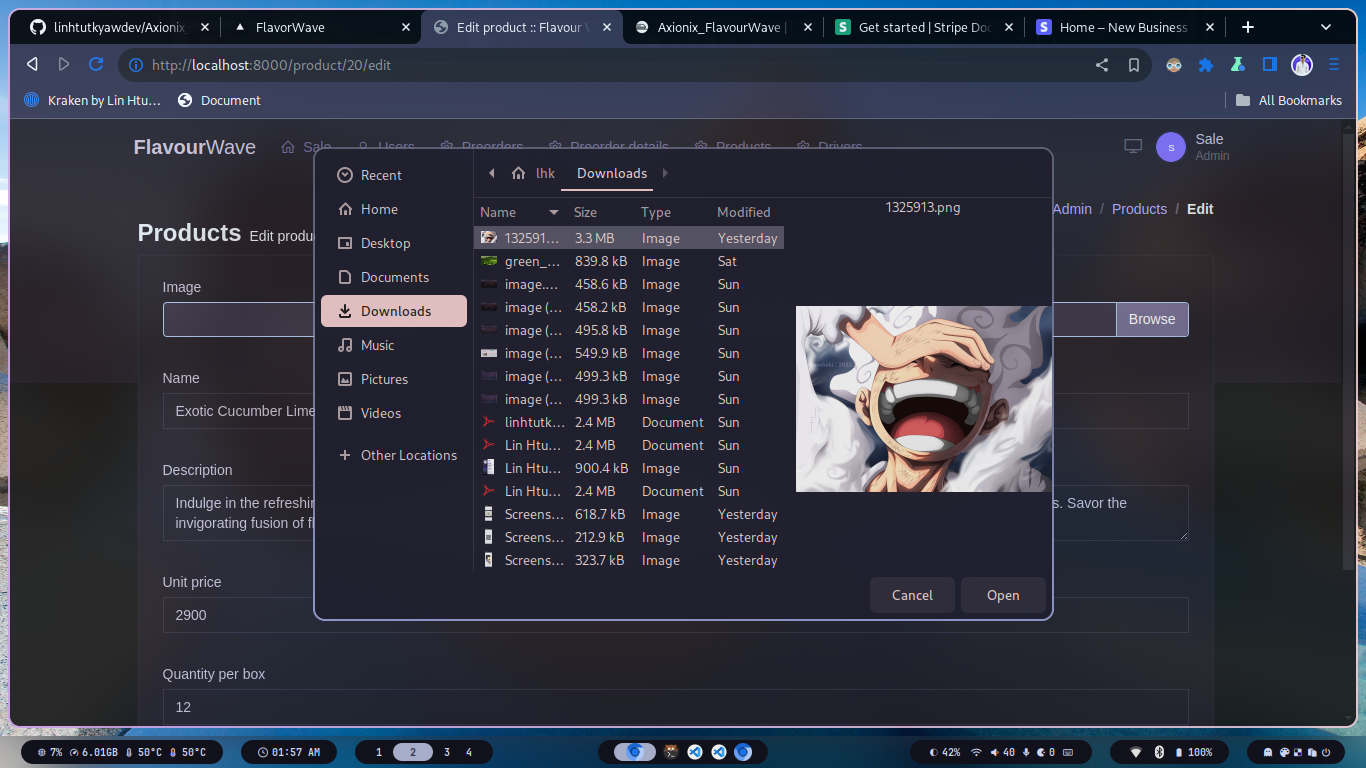
Task: Select the linhtutk… document file
Action: [x=629, y=422]
